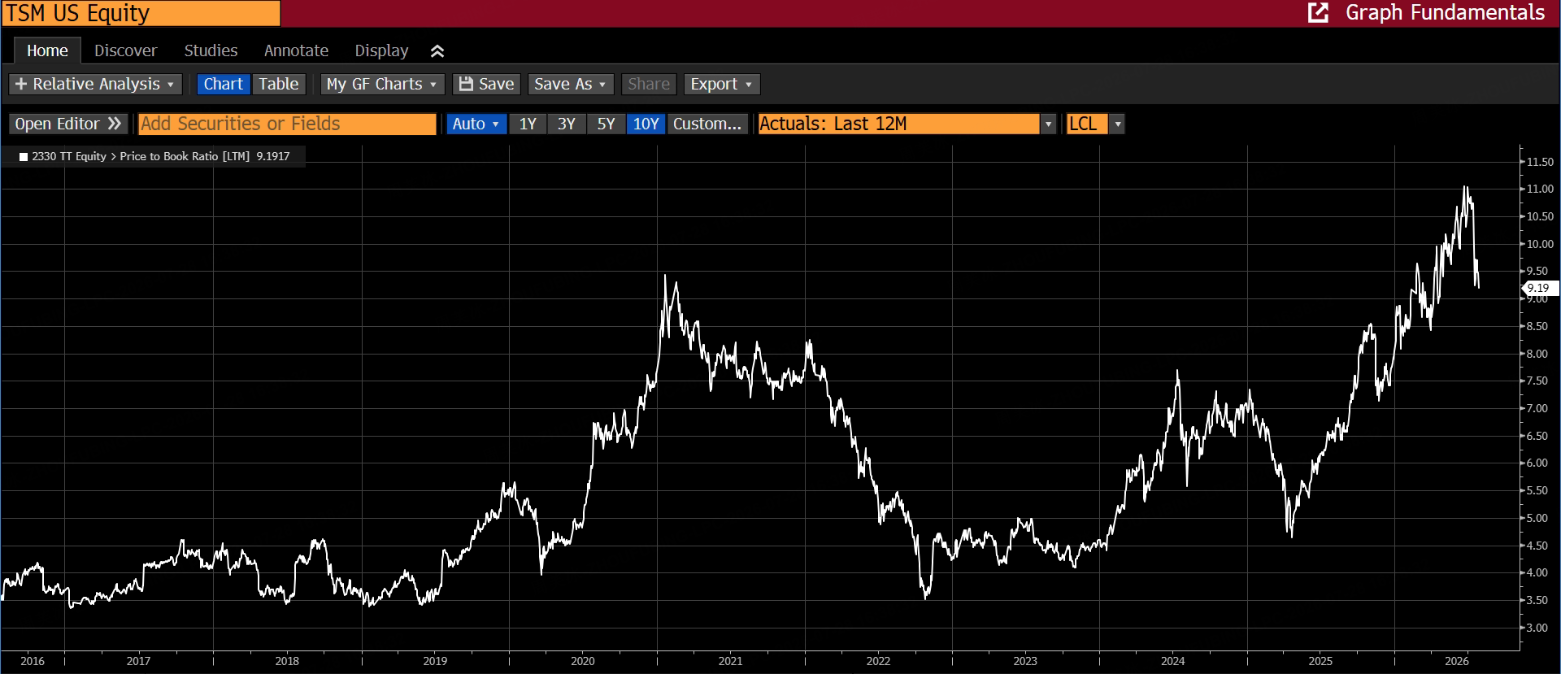The width and height of the screenshot is (1561, 674).
Task: Open the Home tab
Action: point(47,50)
